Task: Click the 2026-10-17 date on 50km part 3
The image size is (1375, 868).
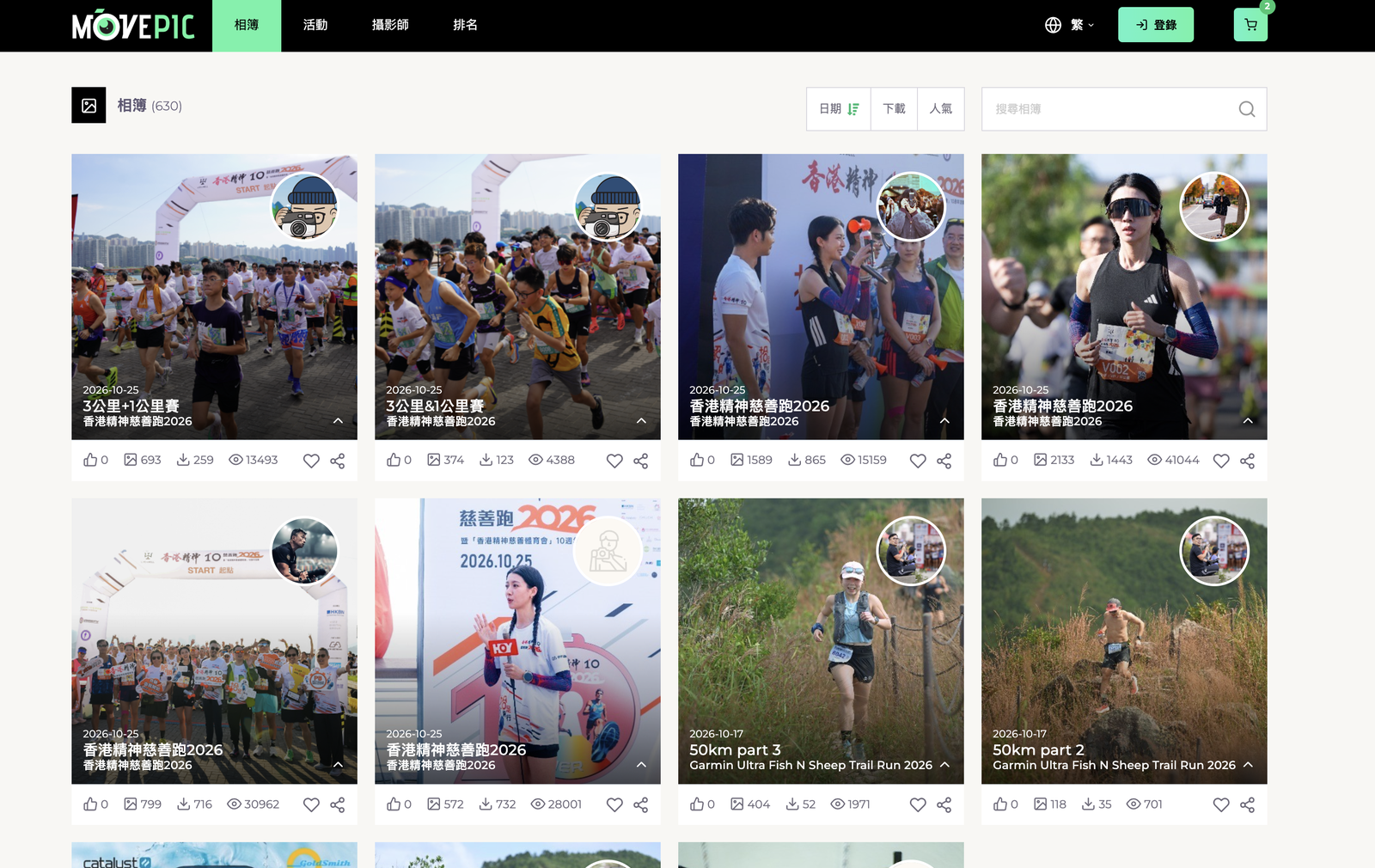Action: tap(717, 734)
